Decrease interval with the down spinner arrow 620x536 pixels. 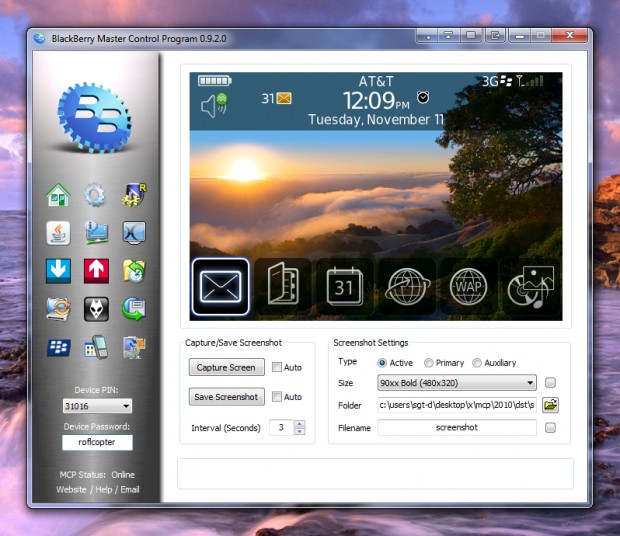pyautogui.click(x=299, y=431)
